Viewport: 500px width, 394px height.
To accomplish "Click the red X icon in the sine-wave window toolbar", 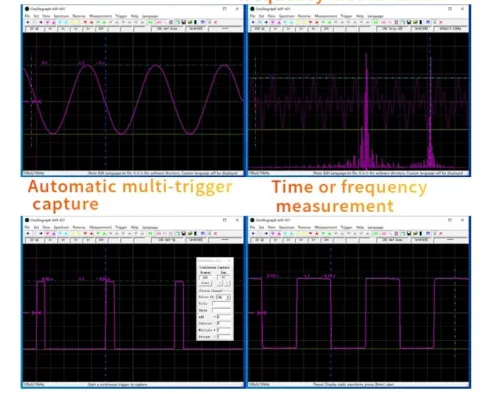I will [x=215, y=22].
